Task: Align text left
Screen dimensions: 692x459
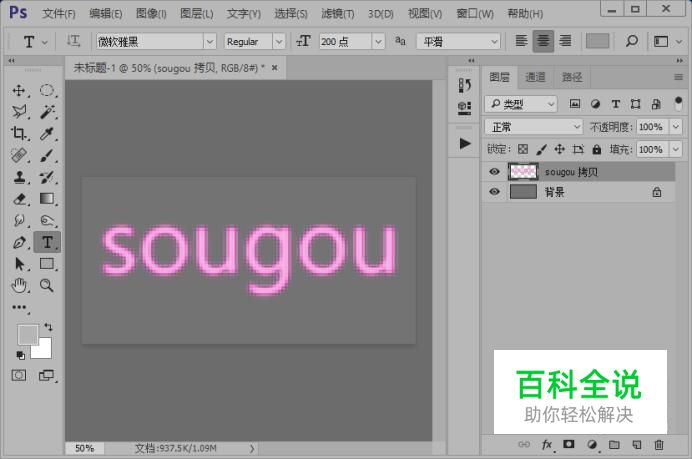Action: [521, 41]
